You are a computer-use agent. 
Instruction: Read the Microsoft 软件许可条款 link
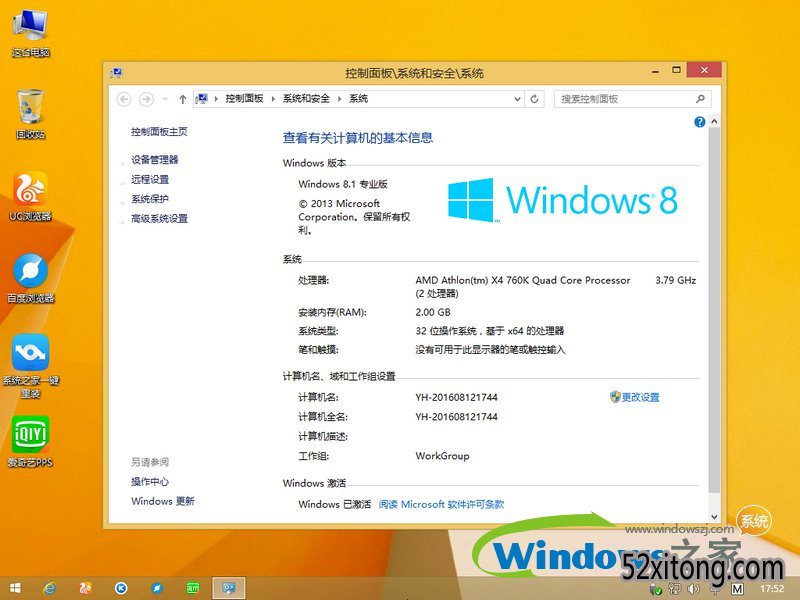(441, 504)
